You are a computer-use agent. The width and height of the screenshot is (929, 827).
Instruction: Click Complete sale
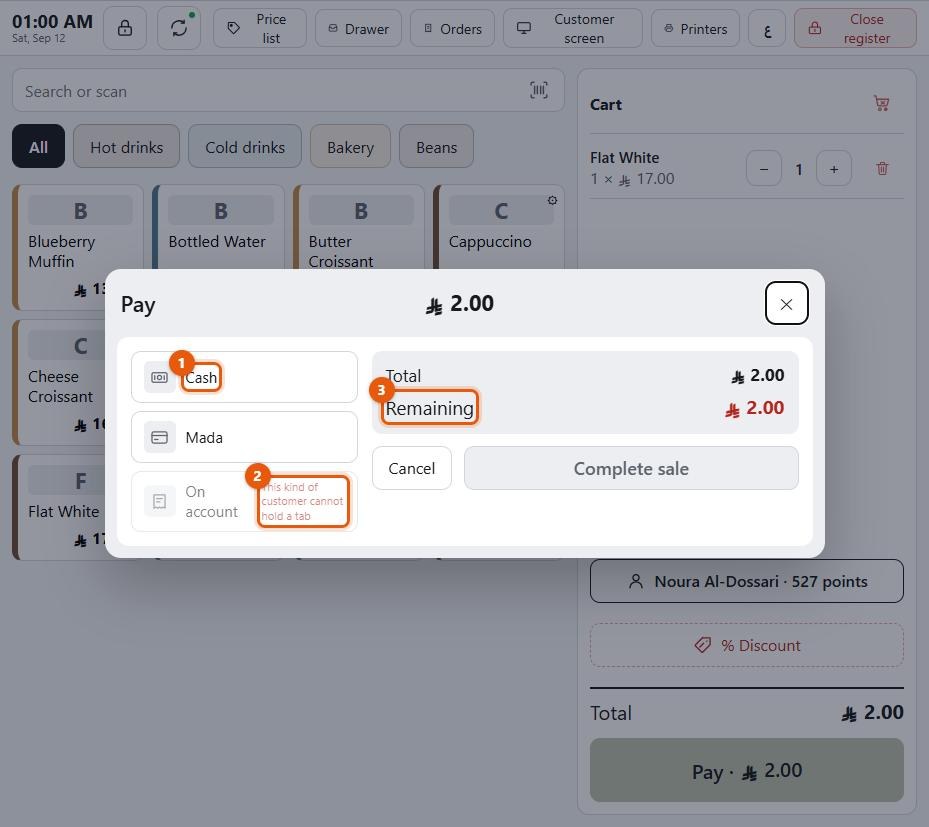click(631, 468)
